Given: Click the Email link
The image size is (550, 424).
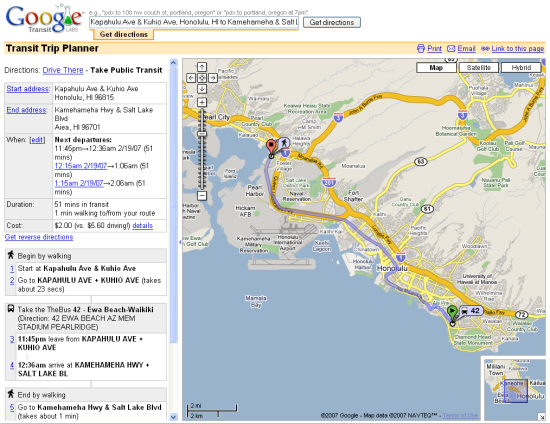Looking at the screenshot, I should tap(466, 48).
